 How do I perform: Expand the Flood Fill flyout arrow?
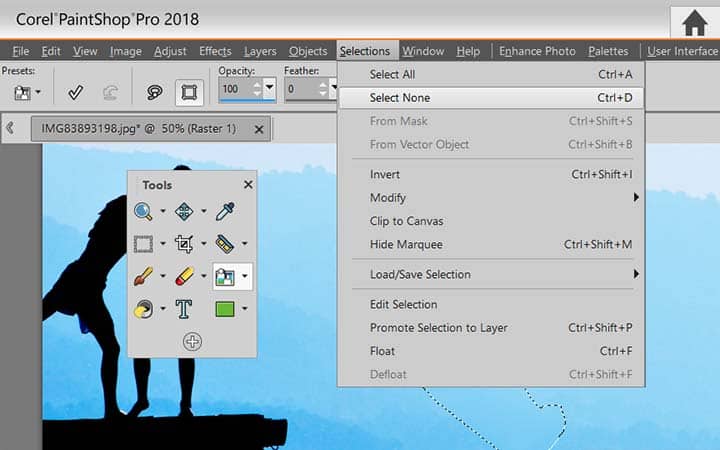coord(163,308)
